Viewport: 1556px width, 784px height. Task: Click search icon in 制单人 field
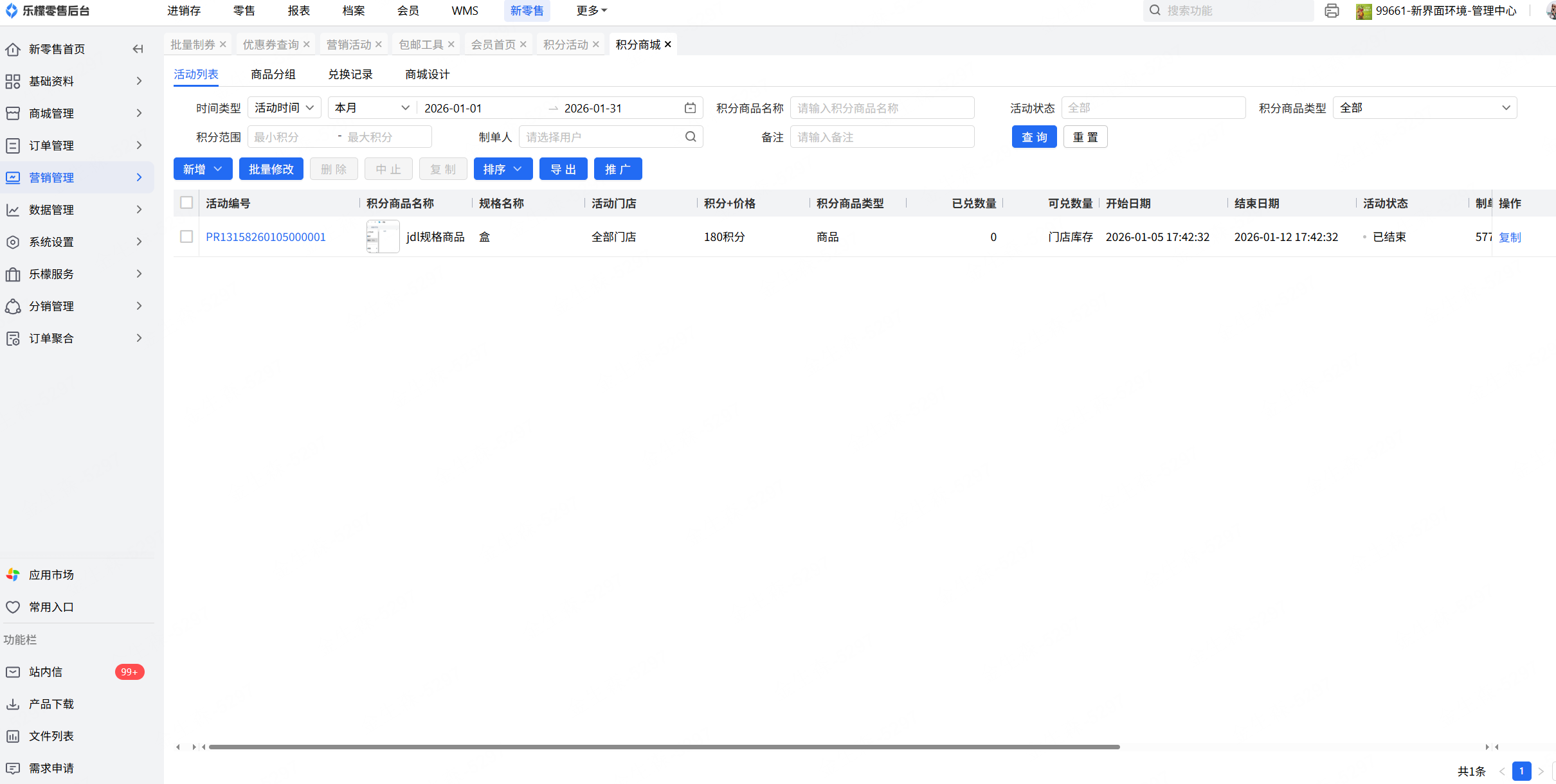pos(691,137)
